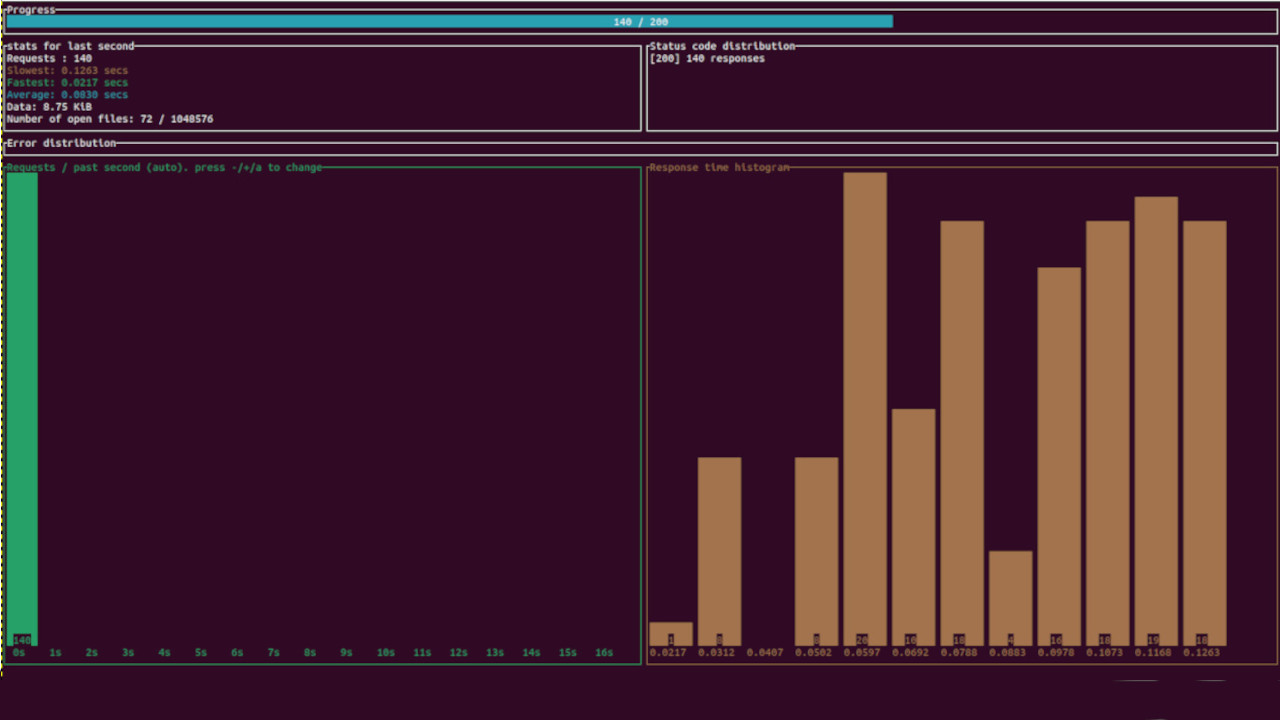This screenshot has width=1280, height=720.
Task: Click the '0.1263' histogram axis label
Action: point(1201,652)
